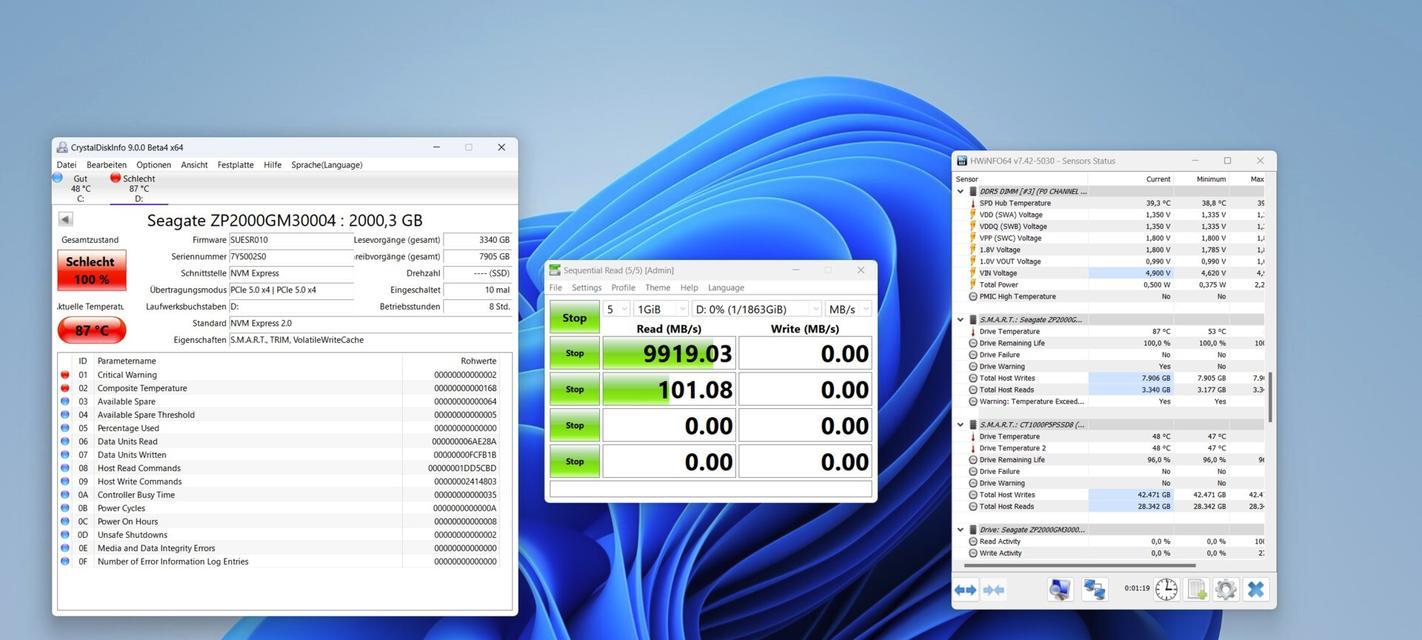Open the Festplatte menu
Viewport: 1422px width, 640px height.
coord(236,165)
